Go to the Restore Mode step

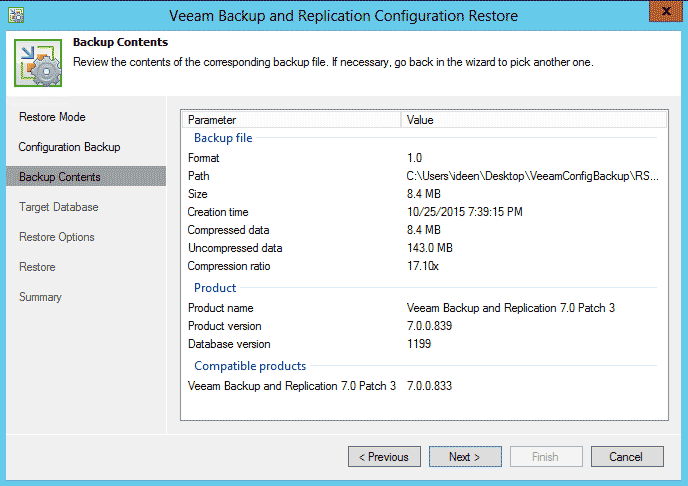(x=52, y=117)
